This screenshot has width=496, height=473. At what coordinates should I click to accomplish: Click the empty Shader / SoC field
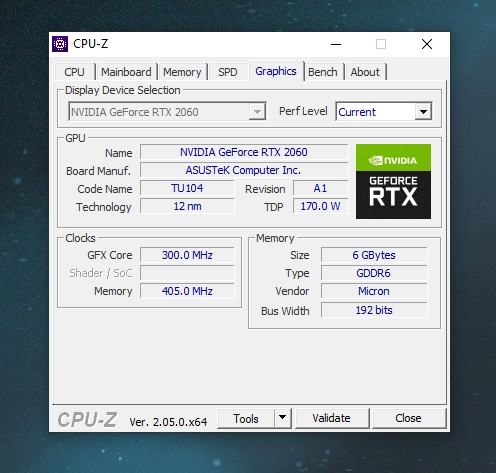[187, 273]
